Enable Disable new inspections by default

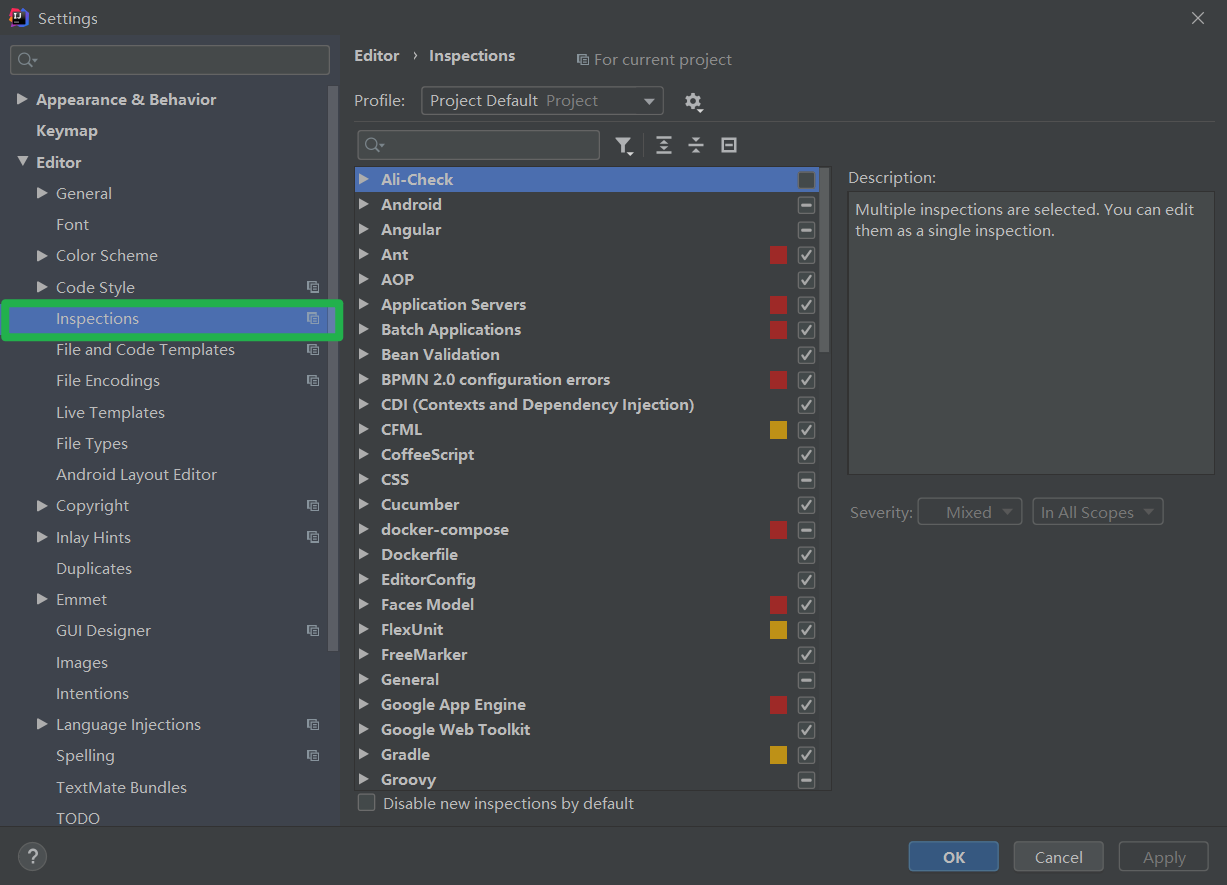367,803
